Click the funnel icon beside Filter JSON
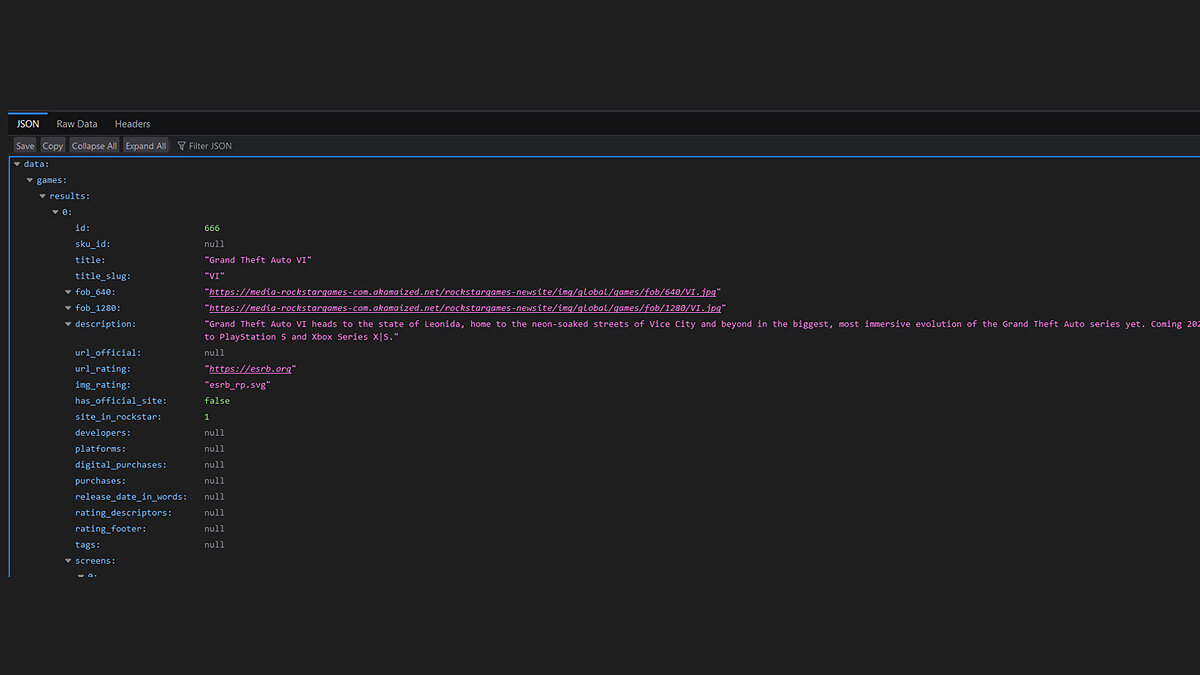Viewport: 1200px width, 675px height. [x=182, y=146]
